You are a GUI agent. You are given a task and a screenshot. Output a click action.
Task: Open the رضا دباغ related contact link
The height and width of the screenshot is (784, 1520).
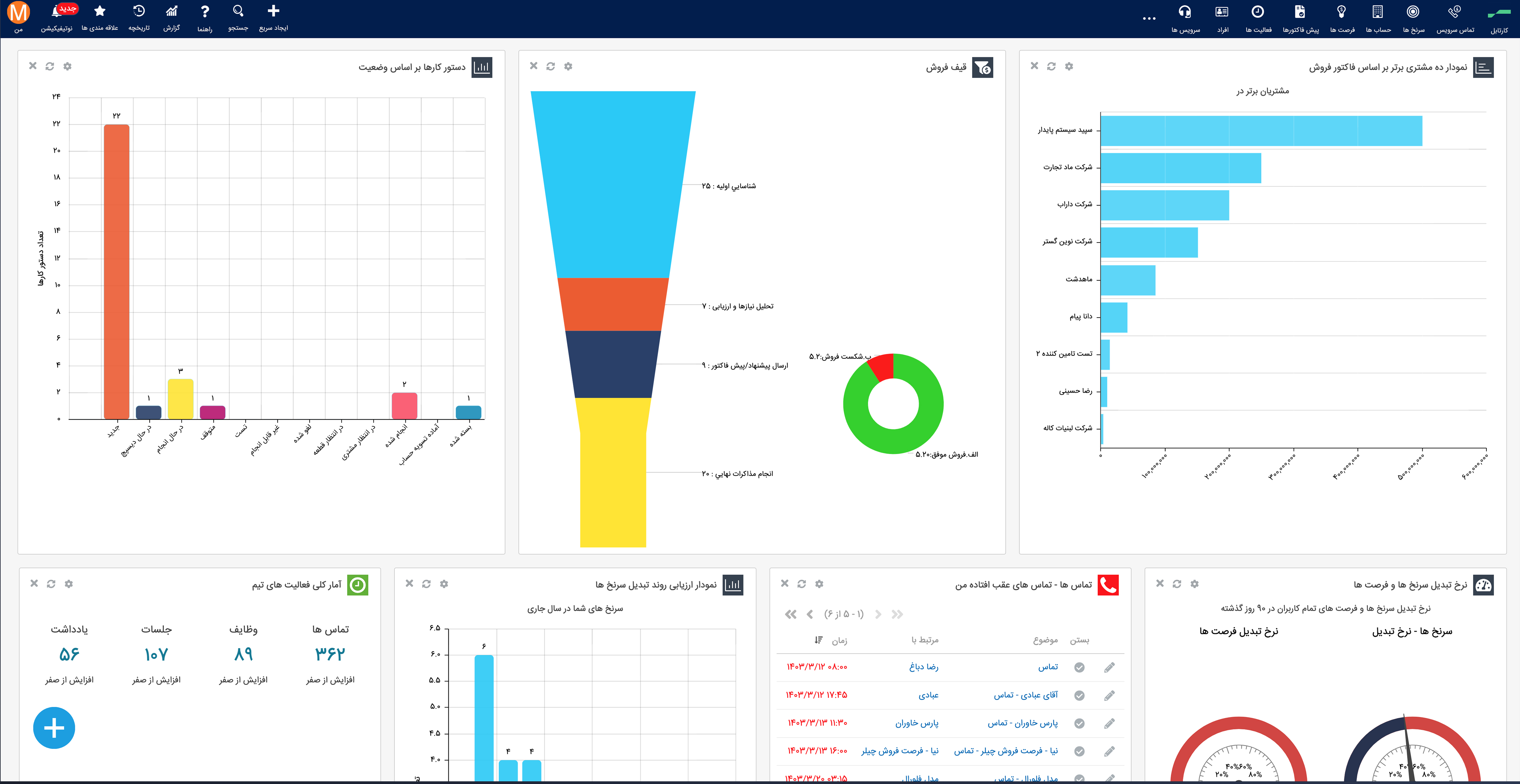924,667
